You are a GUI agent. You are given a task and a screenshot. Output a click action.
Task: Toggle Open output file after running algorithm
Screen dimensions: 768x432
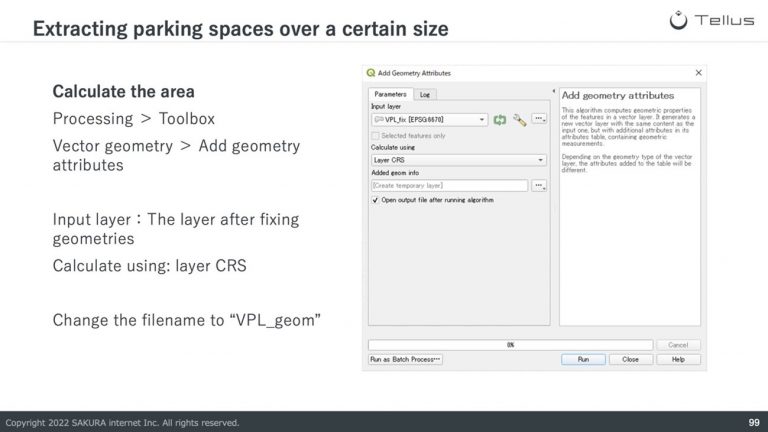coord(375,200)
